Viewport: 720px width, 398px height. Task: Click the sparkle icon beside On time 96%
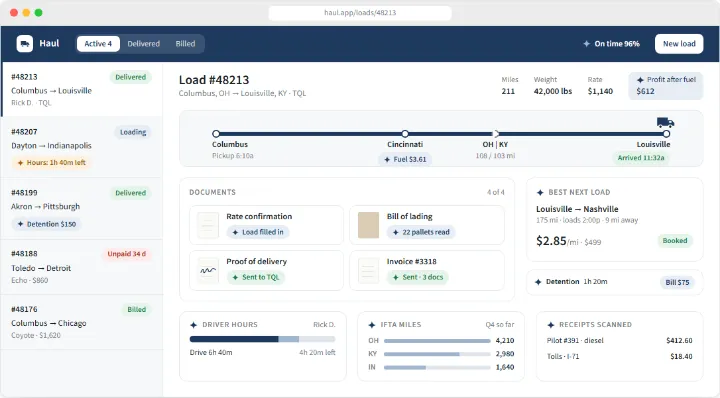[586, 44]
